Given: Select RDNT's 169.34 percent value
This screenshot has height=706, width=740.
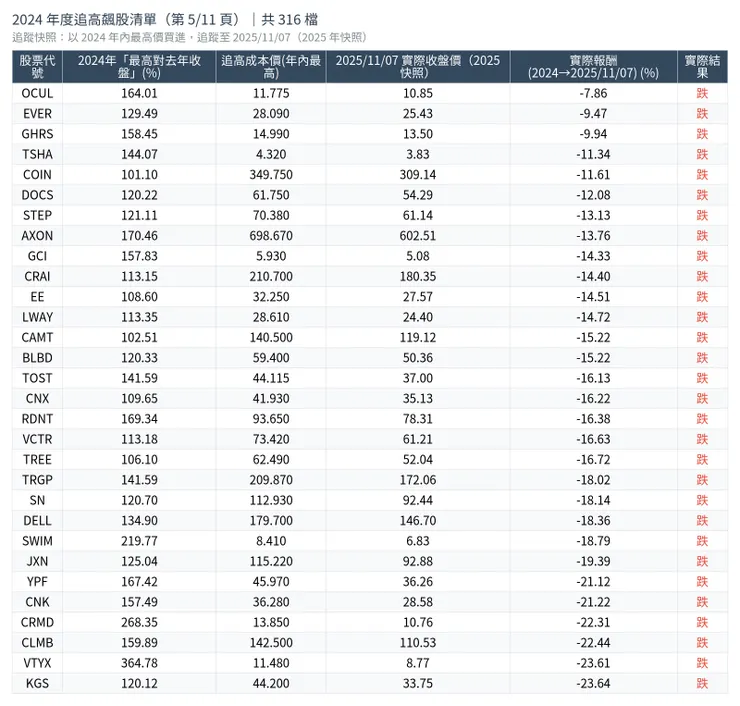Looking at the screenshot, I should tap(139, 419).
